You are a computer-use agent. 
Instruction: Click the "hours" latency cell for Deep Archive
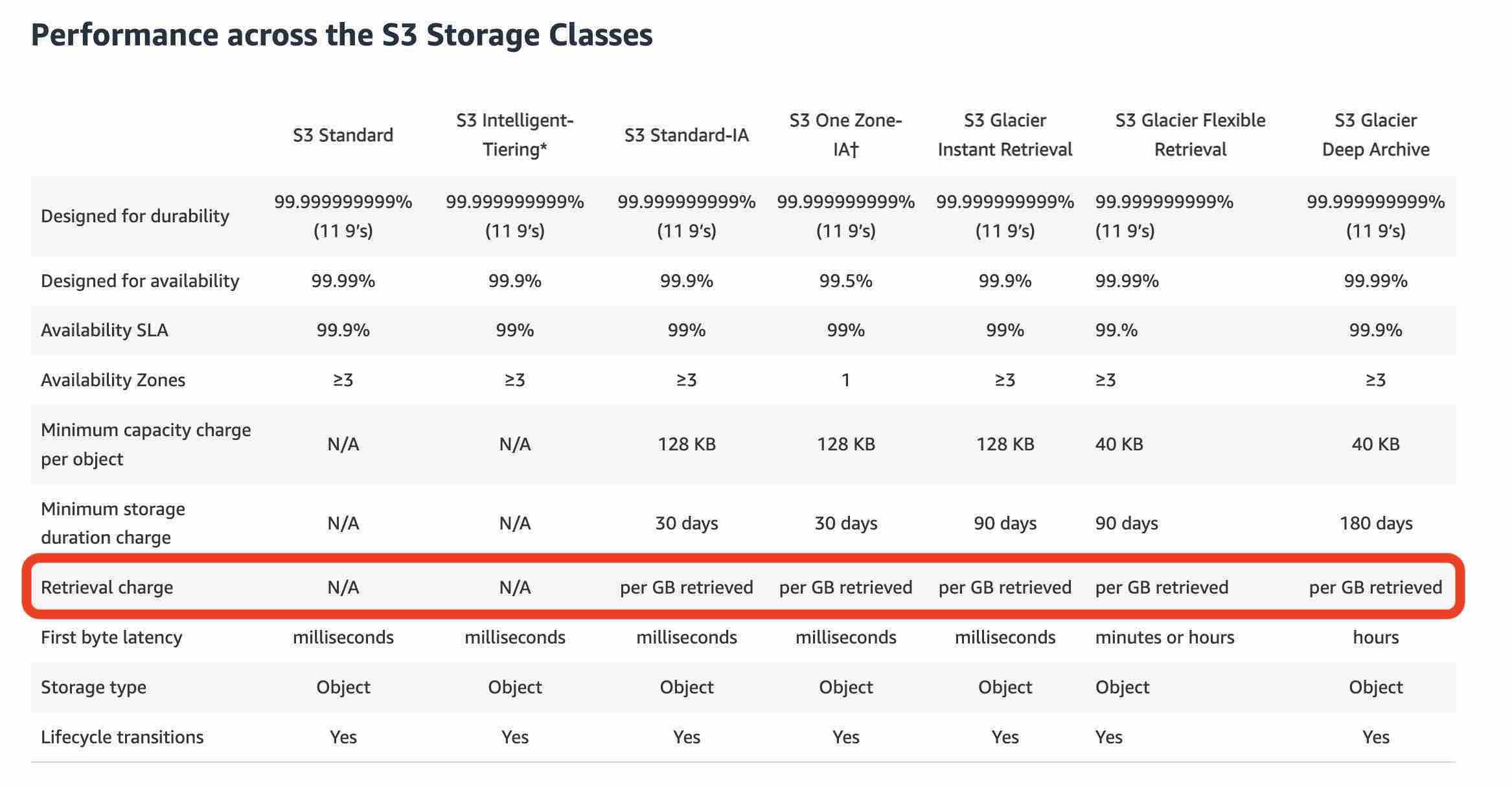pyautogui.click(x=1375, y=637)
